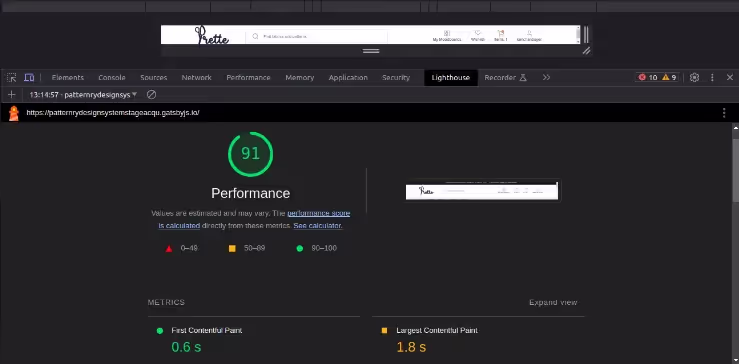Open the Recorder tab
The image size is (739, 364).
click(505, 78)
